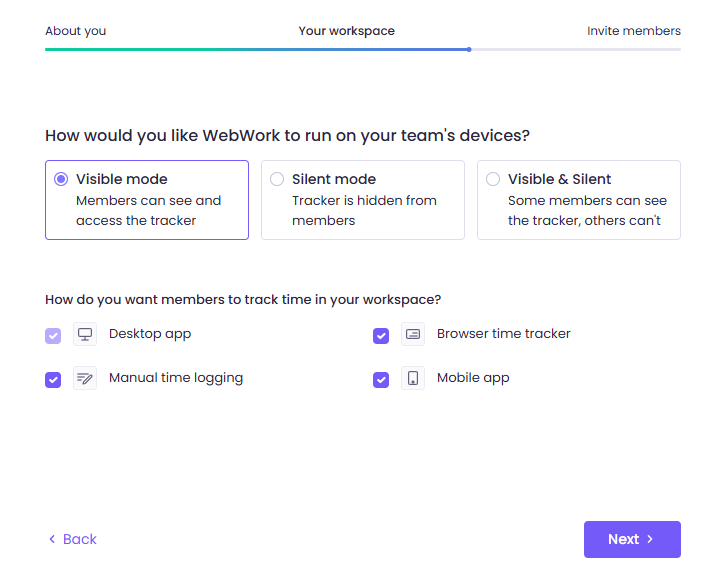Open the Invite members step

[633, 31]
